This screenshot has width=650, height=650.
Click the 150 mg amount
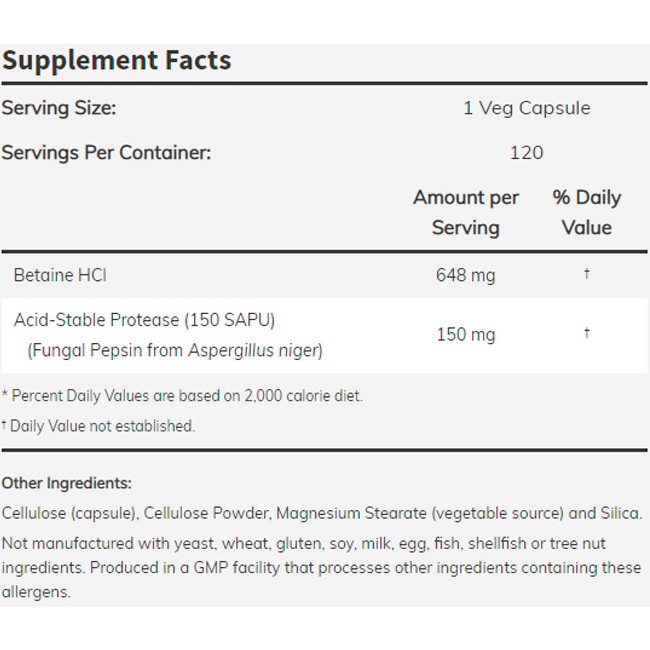(466, 335)
